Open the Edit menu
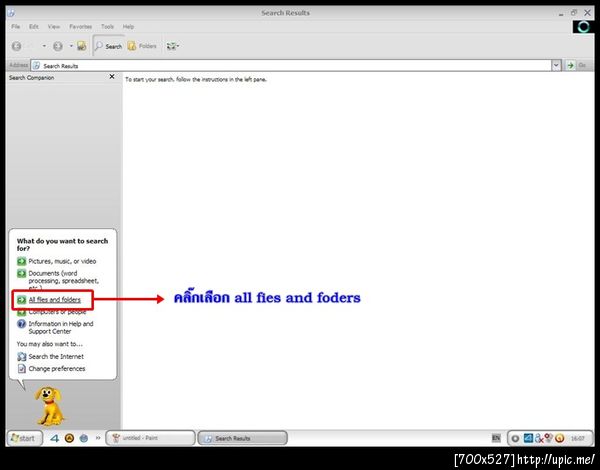Screen dimensions: 600x470 (34, 26)
